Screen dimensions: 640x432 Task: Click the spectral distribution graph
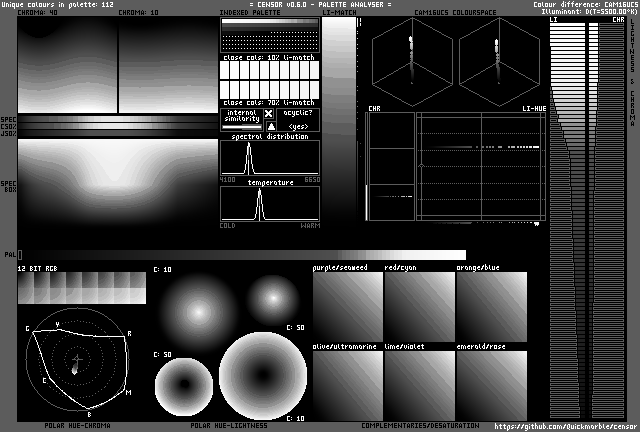tap(269, 157)
